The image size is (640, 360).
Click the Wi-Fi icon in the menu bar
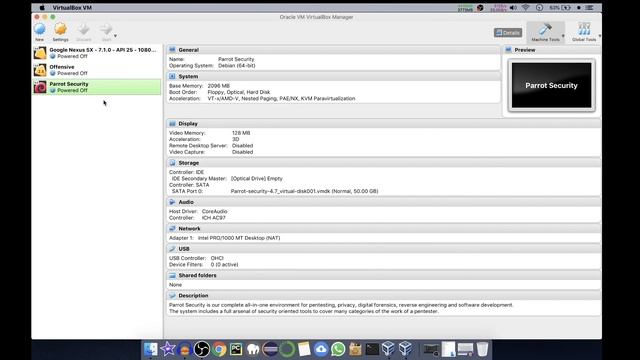[526, 7]
